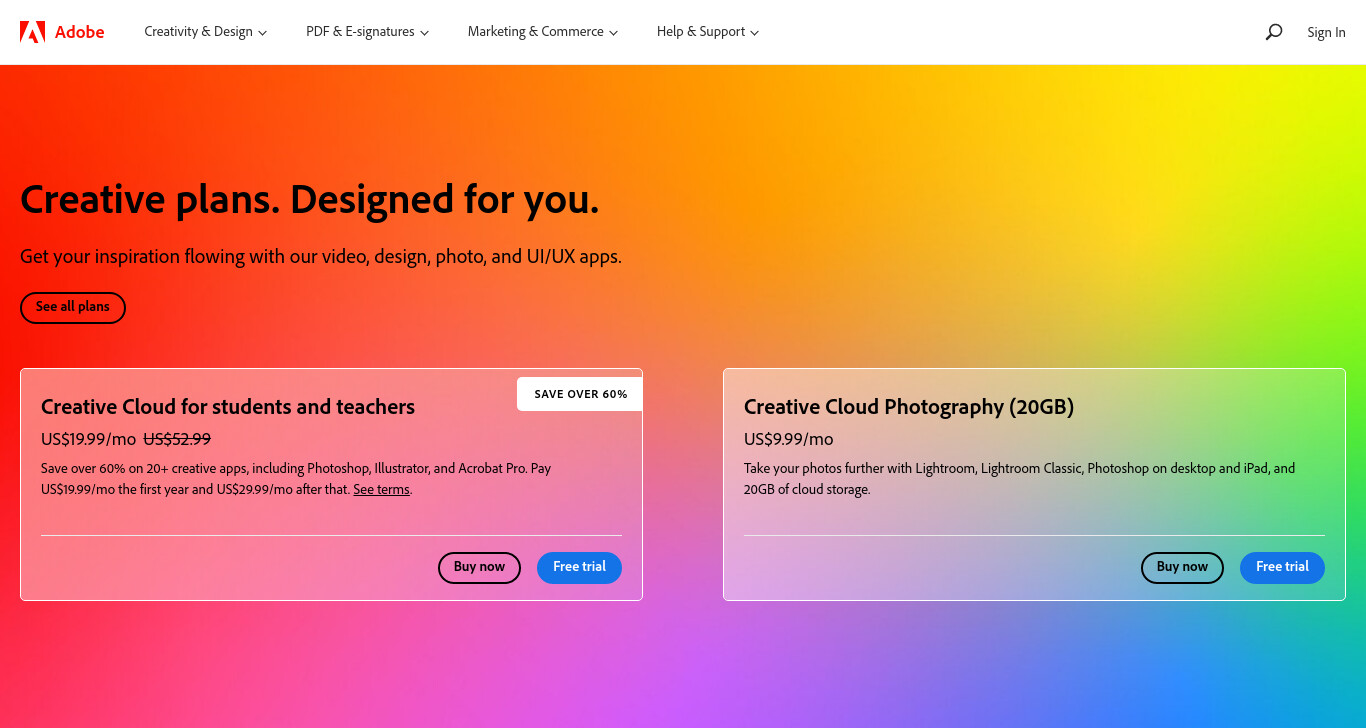Click the US$19.99/mo price text
This screenshot has width=1366, height=728.
tap(88, 439)
